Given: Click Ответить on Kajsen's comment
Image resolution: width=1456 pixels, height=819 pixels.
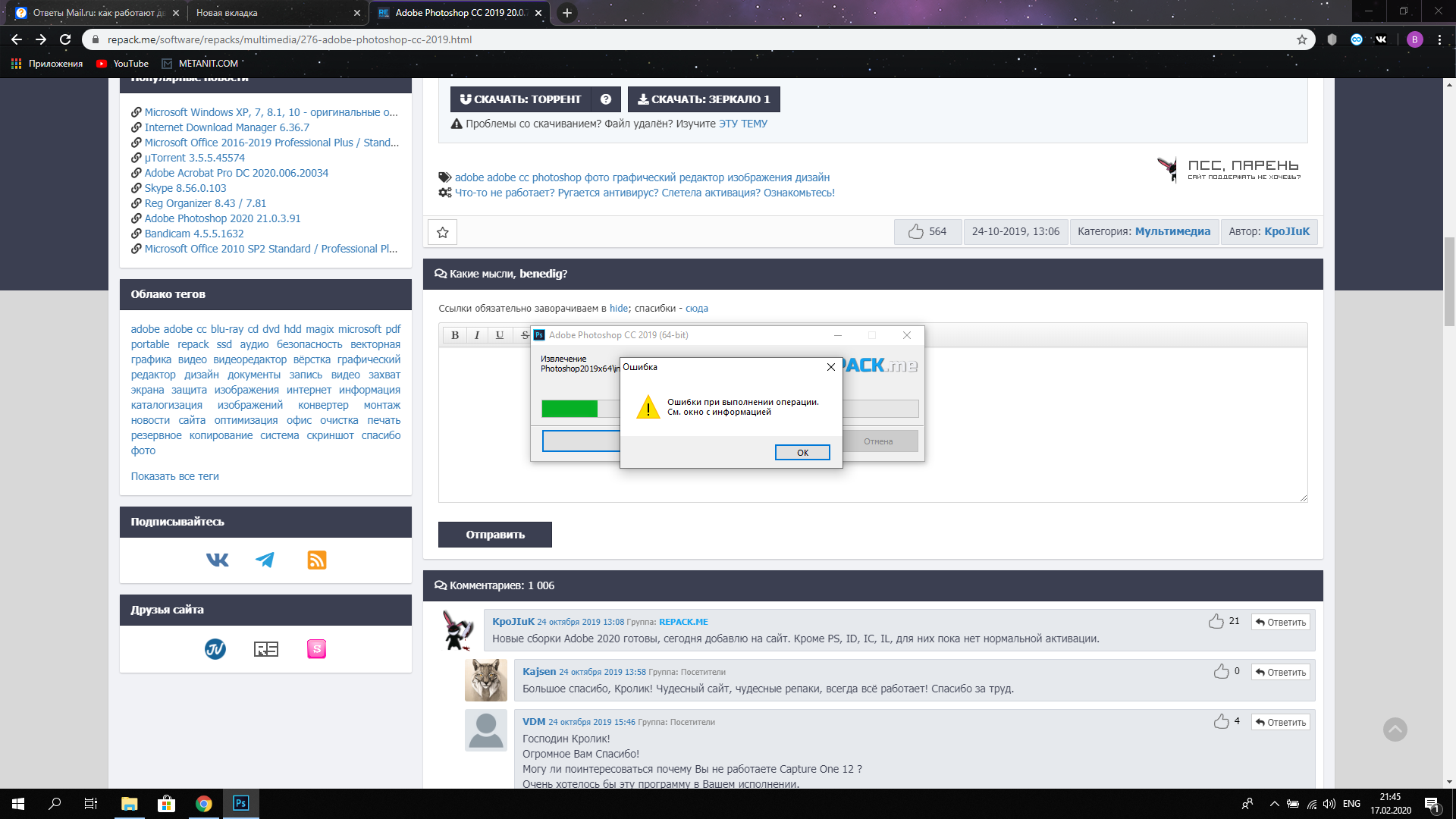Looking at the screenshot, I should point(1281,673).
